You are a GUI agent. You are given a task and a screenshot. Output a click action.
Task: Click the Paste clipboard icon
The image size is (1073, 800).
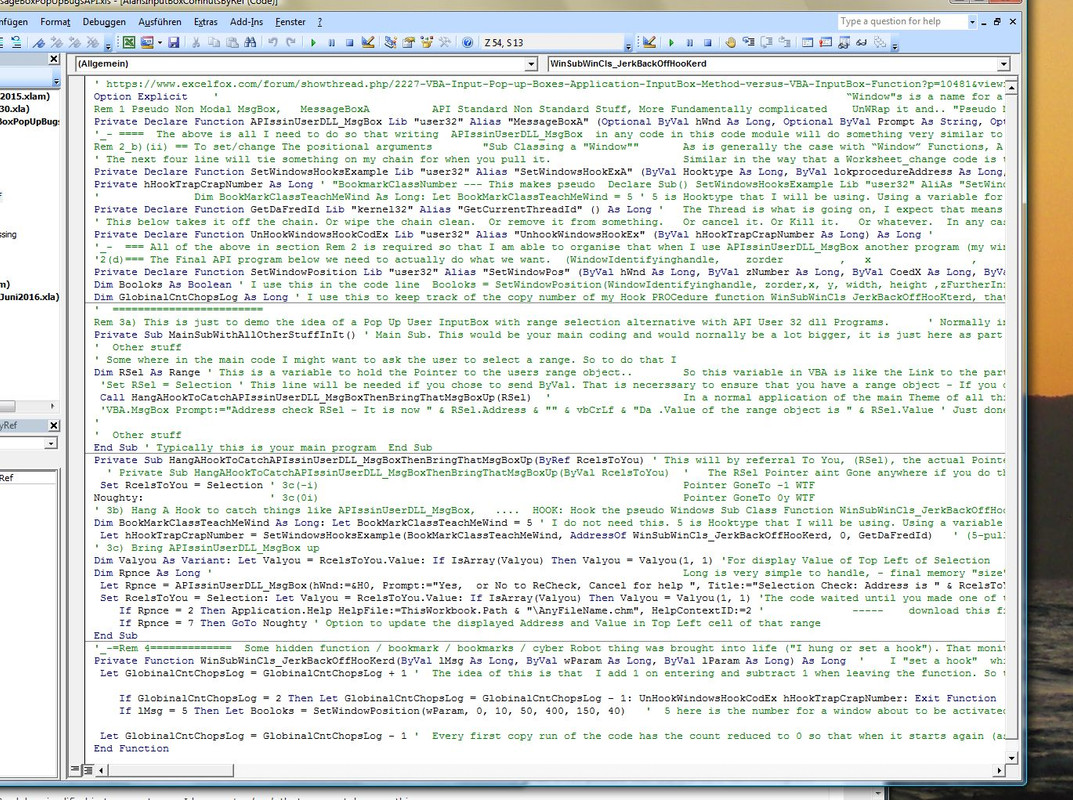[233, 42]
